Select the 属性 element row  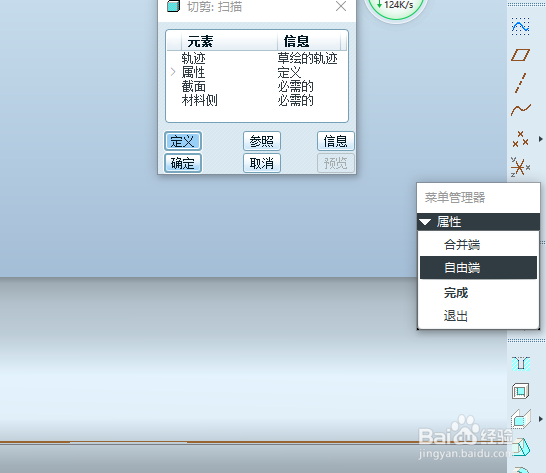click(257, 72)
